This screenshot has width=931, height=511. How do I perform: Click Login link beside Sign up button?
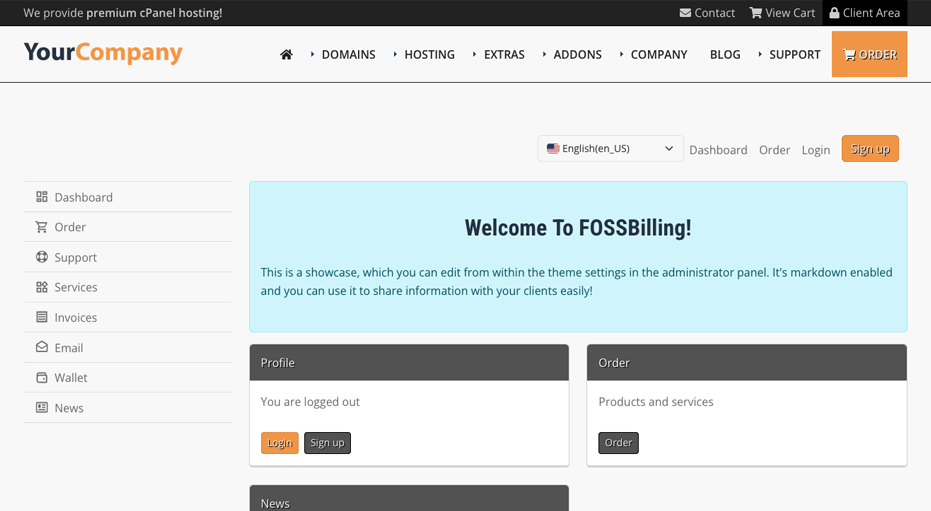tap(815, 150)
